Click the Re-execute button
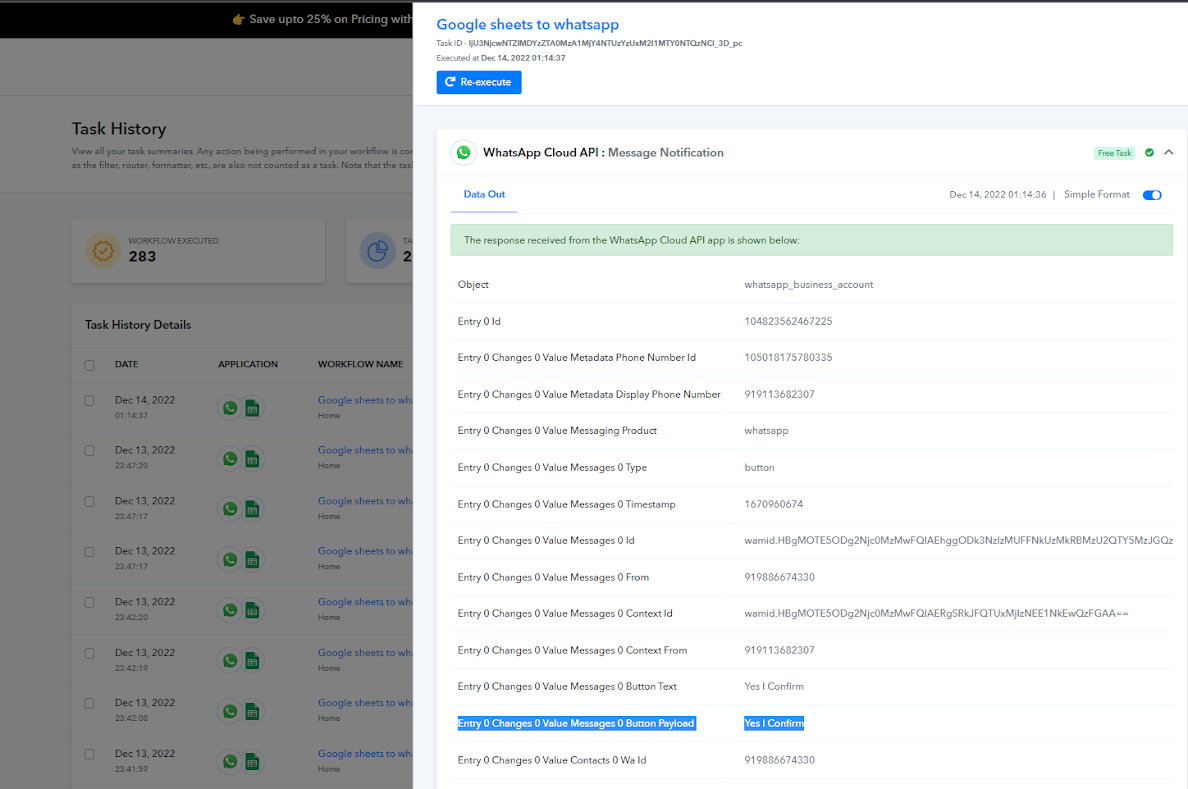This screenshot has height=789, width=1188. tap(479, 82)
